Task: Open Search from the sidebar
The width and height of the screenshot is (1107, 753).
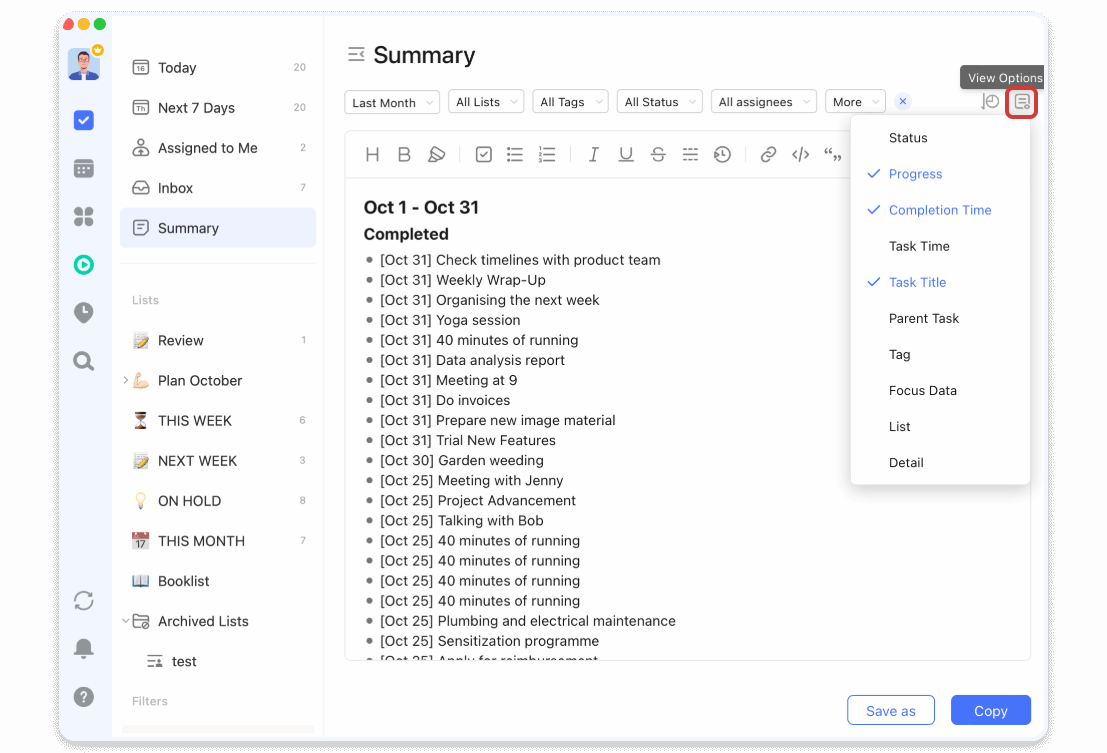Action: click(x=84, y=361)
